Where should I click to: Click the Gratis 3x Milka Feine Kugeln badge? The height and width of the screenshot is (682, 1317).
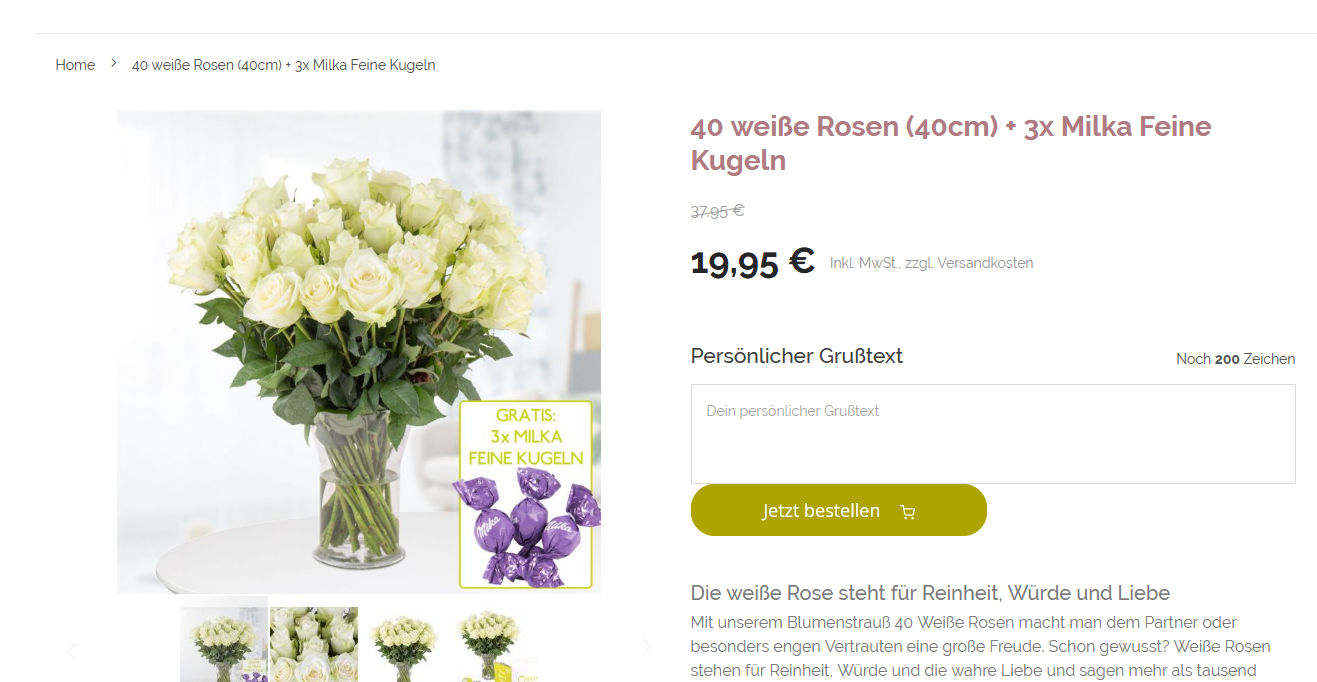[x=526, y=495]
